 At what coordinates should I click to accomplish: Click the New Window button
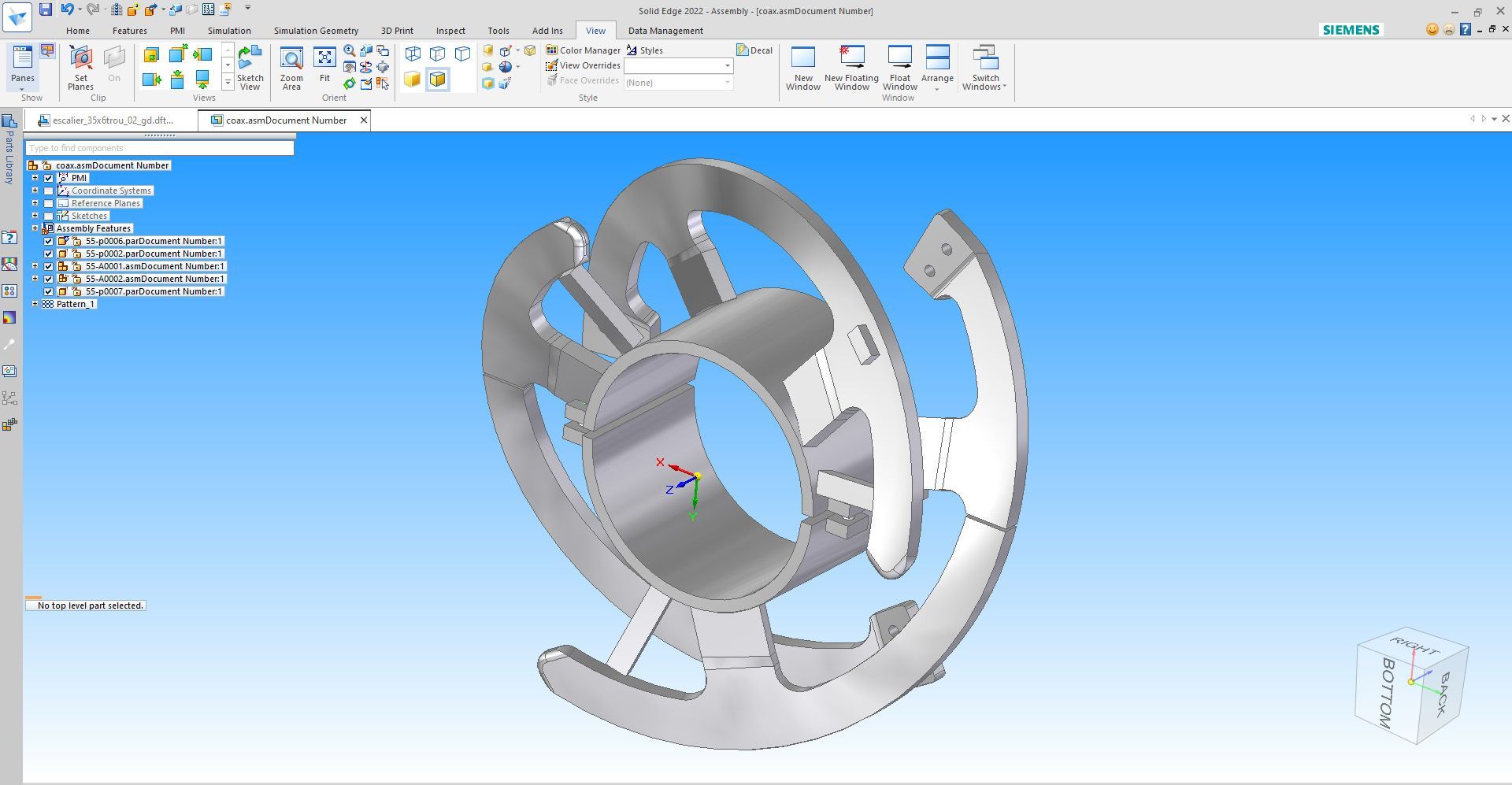(802, 67)
